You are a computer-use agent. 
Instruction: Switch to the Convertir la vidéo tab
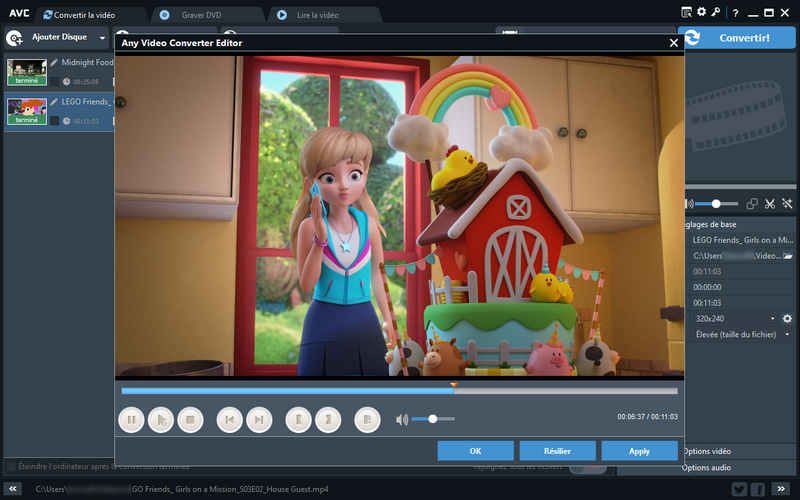(x=84, y=15)
